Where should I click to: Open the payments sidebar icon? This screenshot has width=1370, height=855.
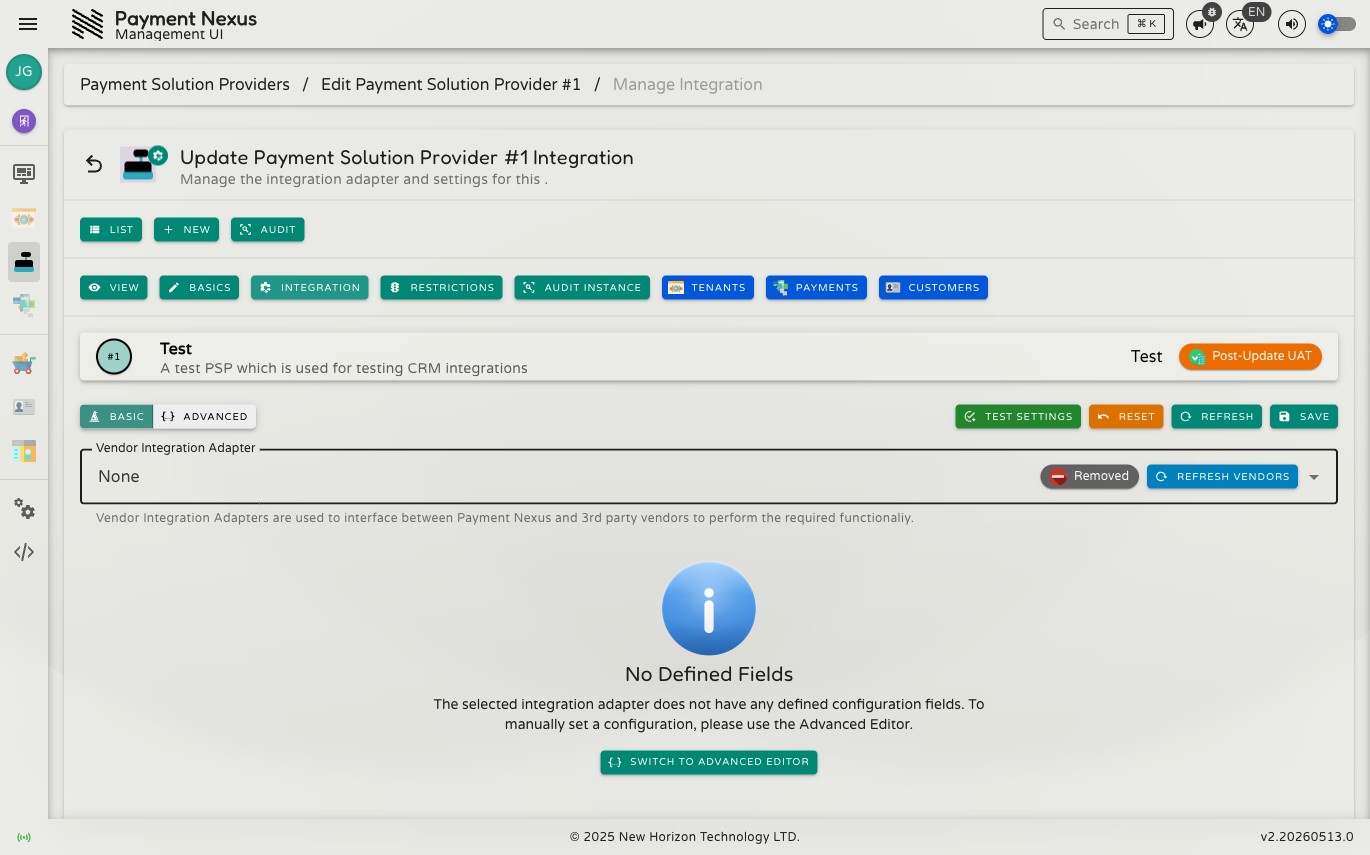(24, 305)
